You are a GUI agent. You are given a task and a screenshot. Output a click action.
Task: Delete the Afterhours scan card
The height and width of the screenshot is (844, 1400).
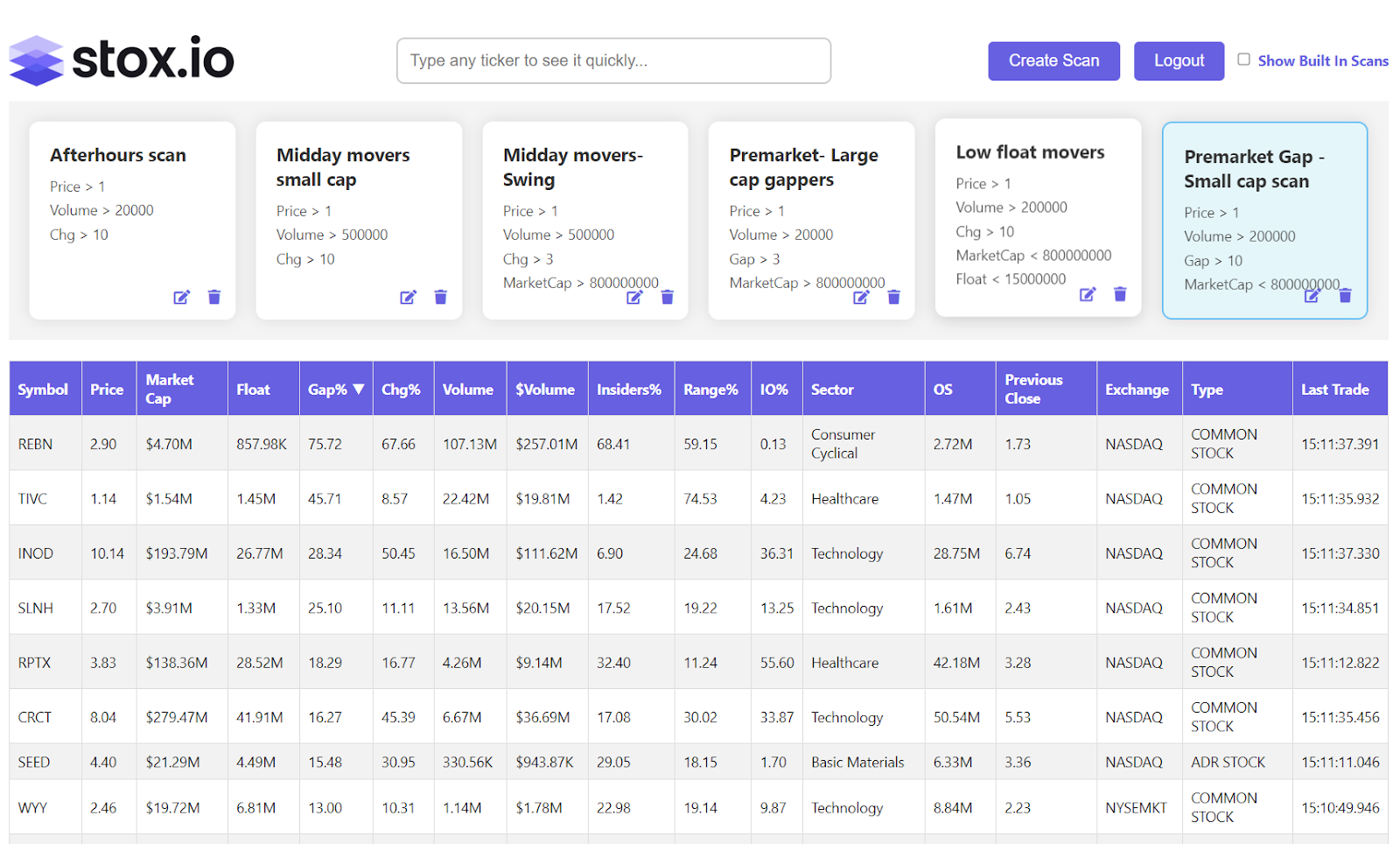[214, 298]
